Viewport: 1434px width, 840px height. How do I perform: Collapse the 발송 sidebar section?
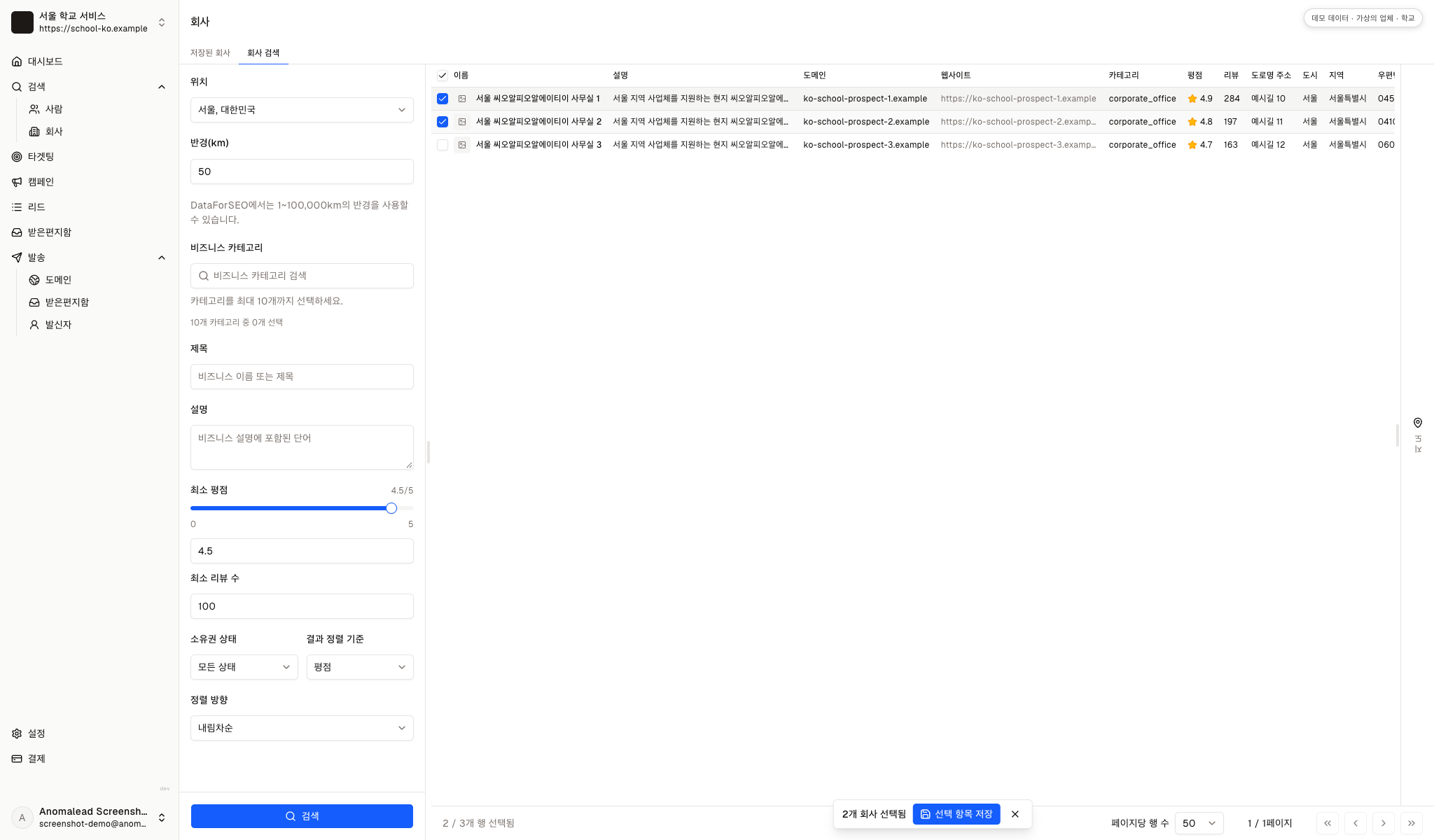162,258
